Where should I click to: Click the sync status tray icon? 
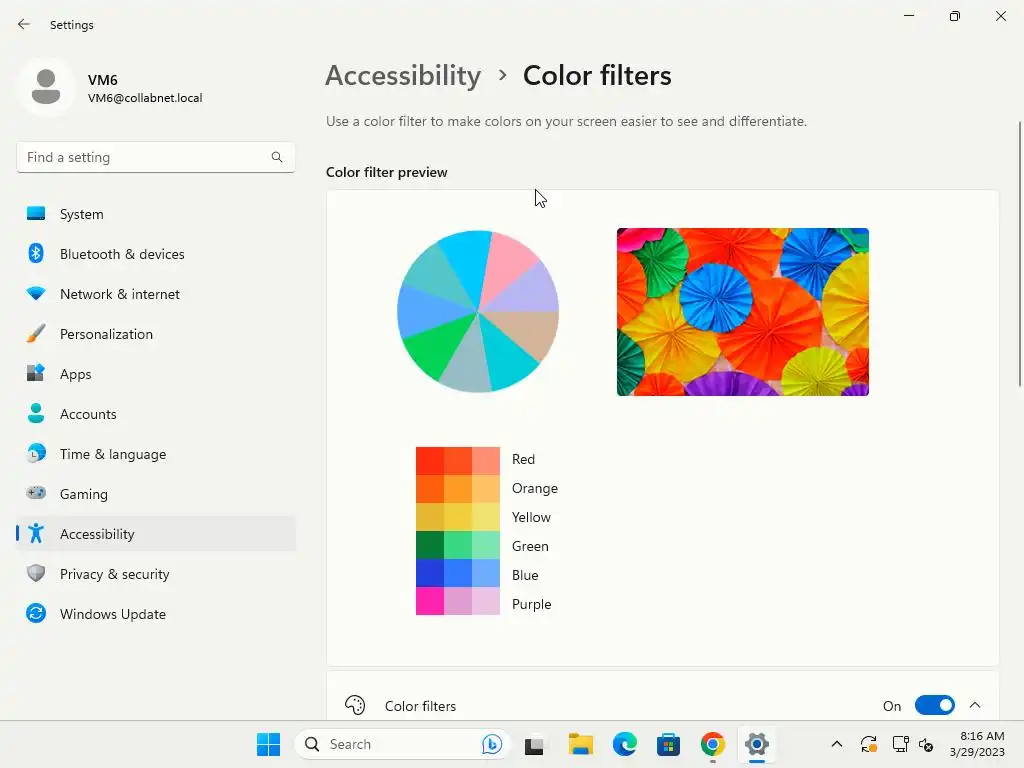869,744
